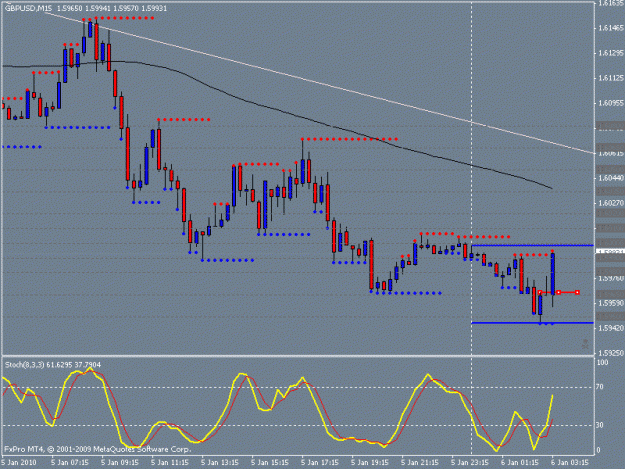This screenshot has width=625, height=469.
Task: Click the 6 Jan 01:15 time label
Action: pyautogui.click(x=520, y=463)
